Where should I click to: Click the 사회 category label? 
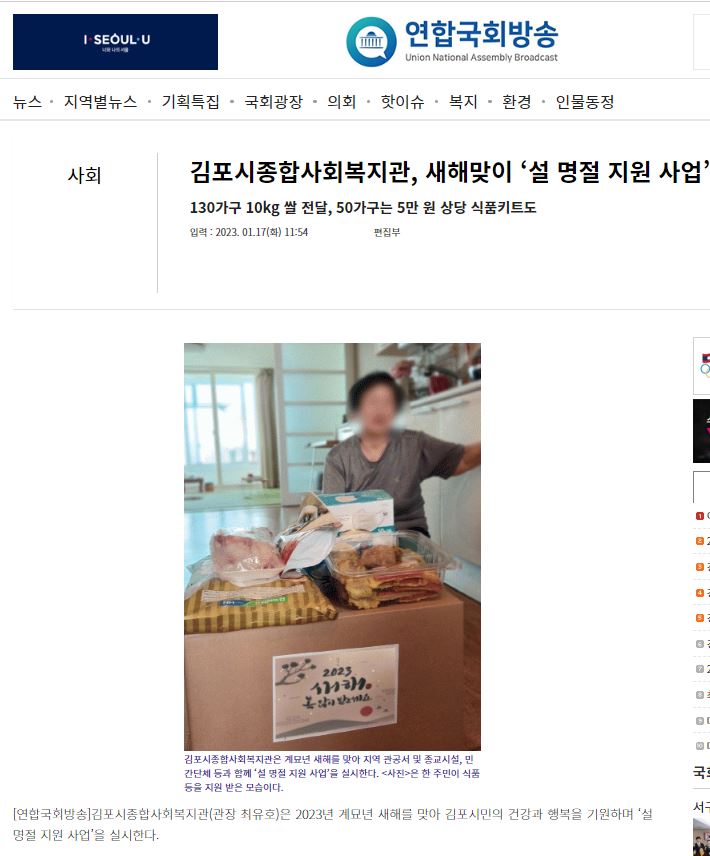(x=85, y=175)
